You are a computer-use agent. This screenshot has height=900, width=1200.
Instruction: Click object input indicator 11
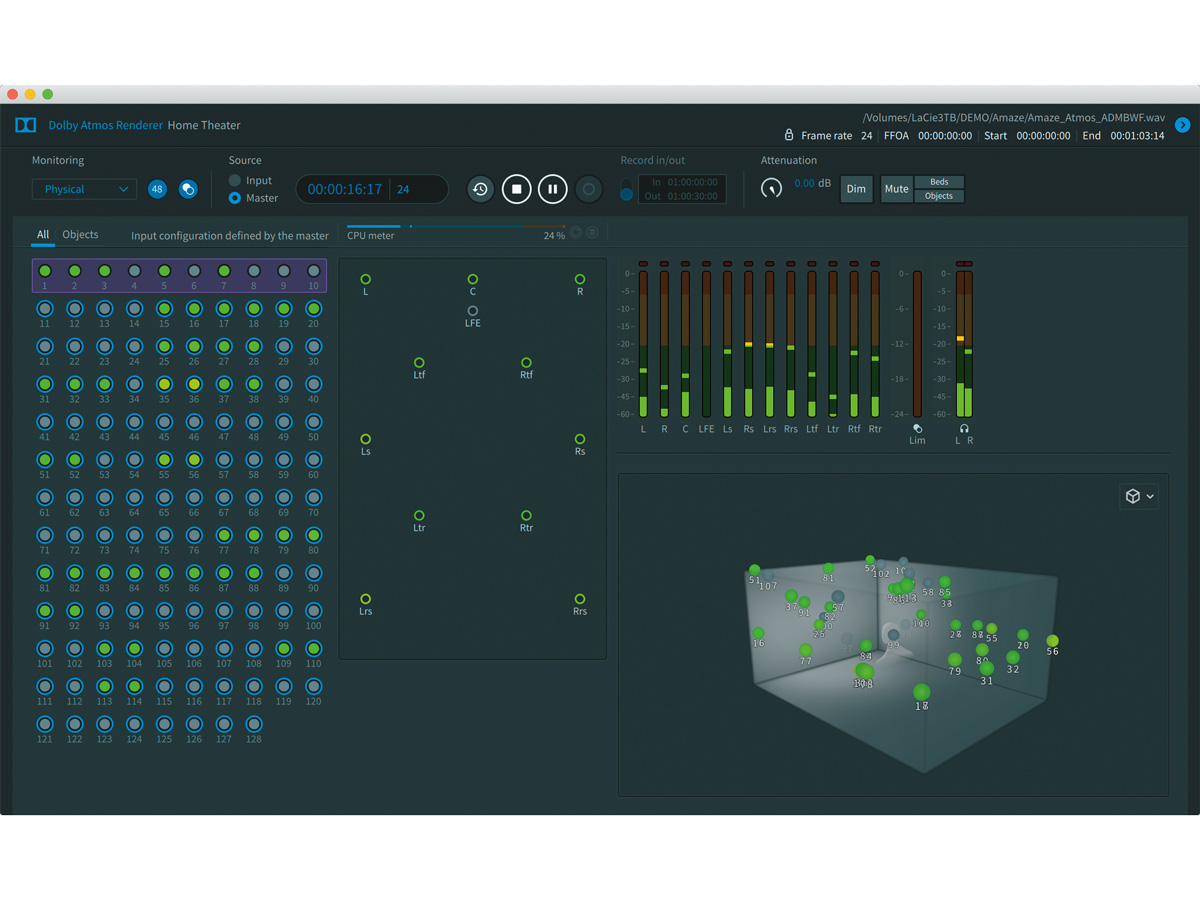click(x=44, y=309)
